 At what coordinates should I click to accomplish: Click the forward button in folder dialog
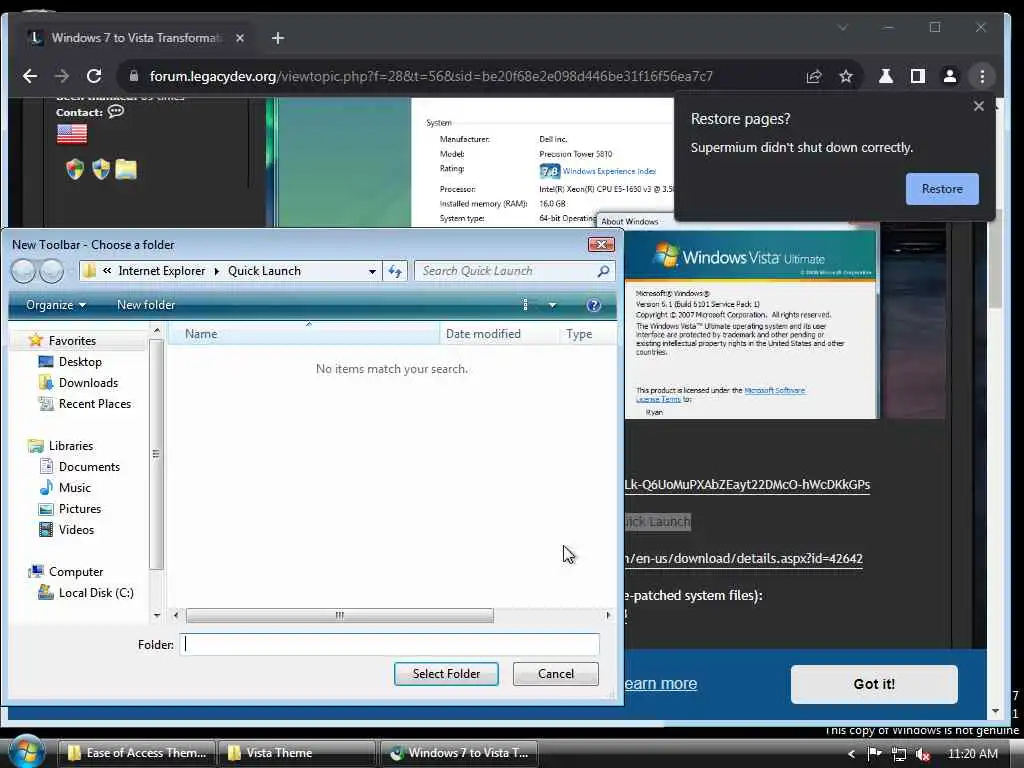(x=52, y=271)
